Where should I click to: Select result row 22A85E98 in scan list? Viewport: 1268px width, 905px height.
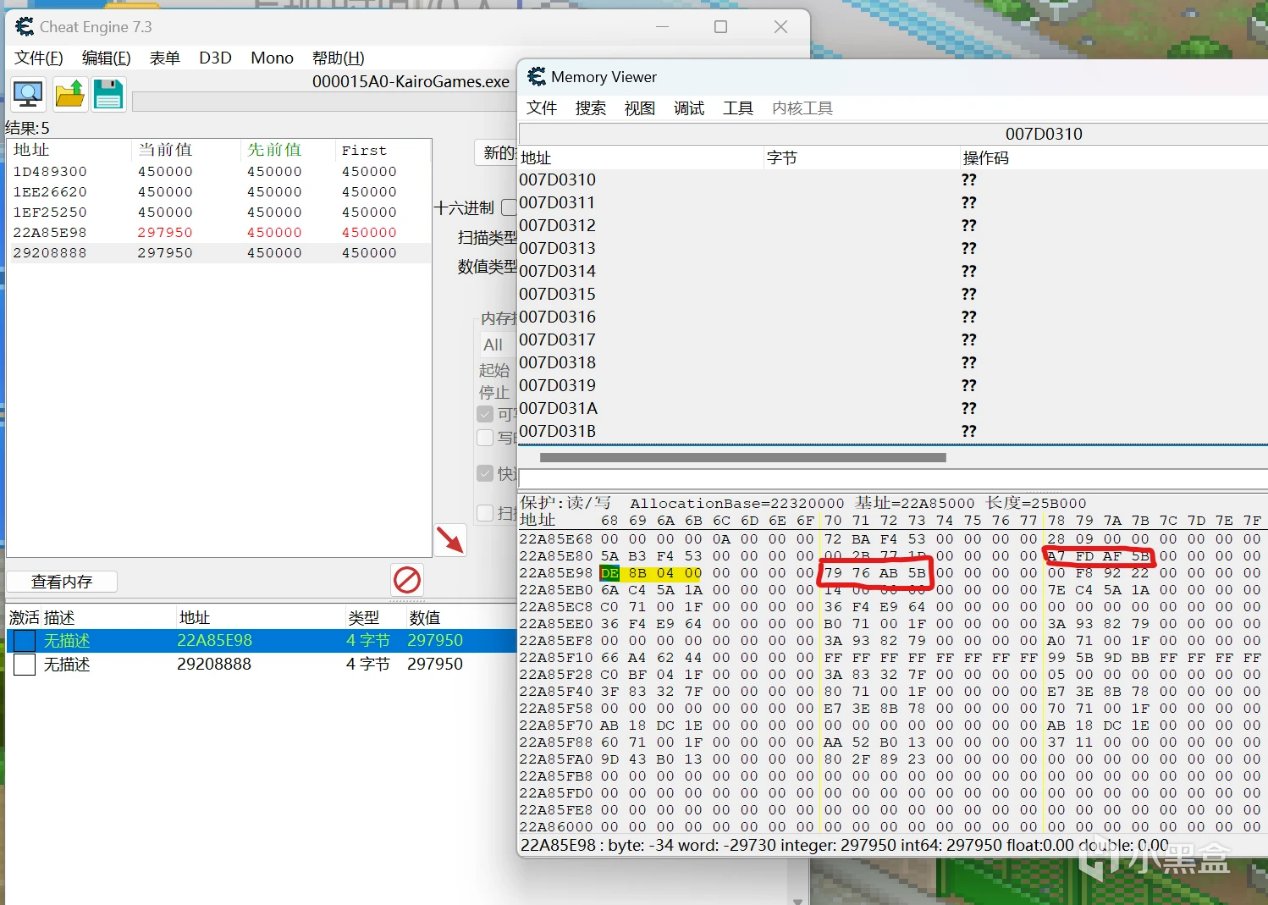219,232
